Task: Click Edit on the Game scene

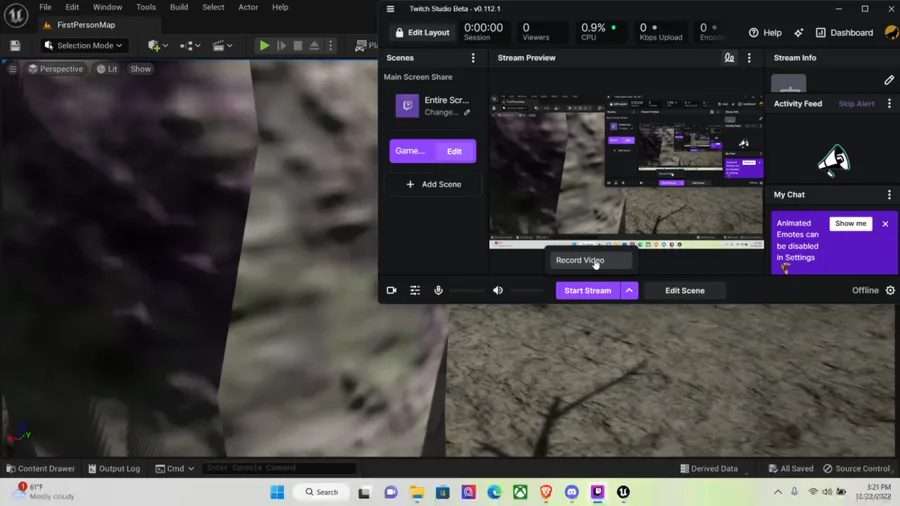Action: click(454, 151)
